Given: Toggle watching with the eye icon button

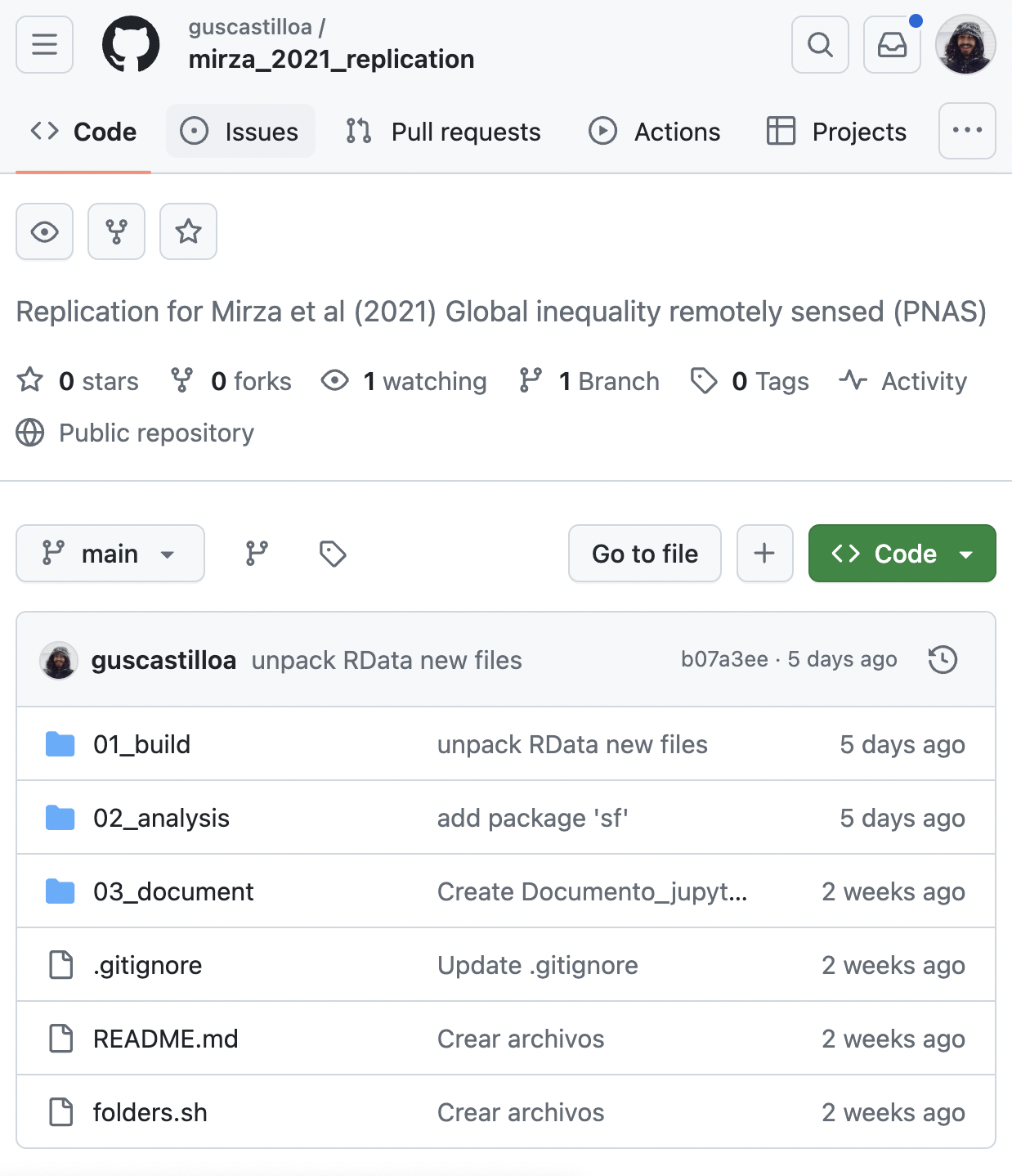Looking at the screenshot, I should click(44, 231).
